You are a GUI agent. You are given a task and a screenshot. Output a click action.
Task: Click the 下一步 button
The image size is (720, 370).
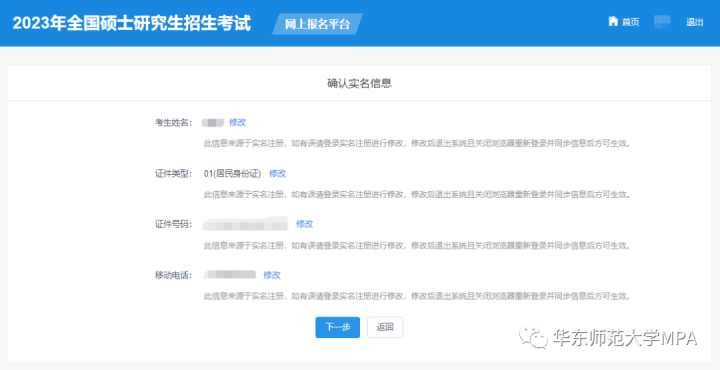click(x=338, y=327)
